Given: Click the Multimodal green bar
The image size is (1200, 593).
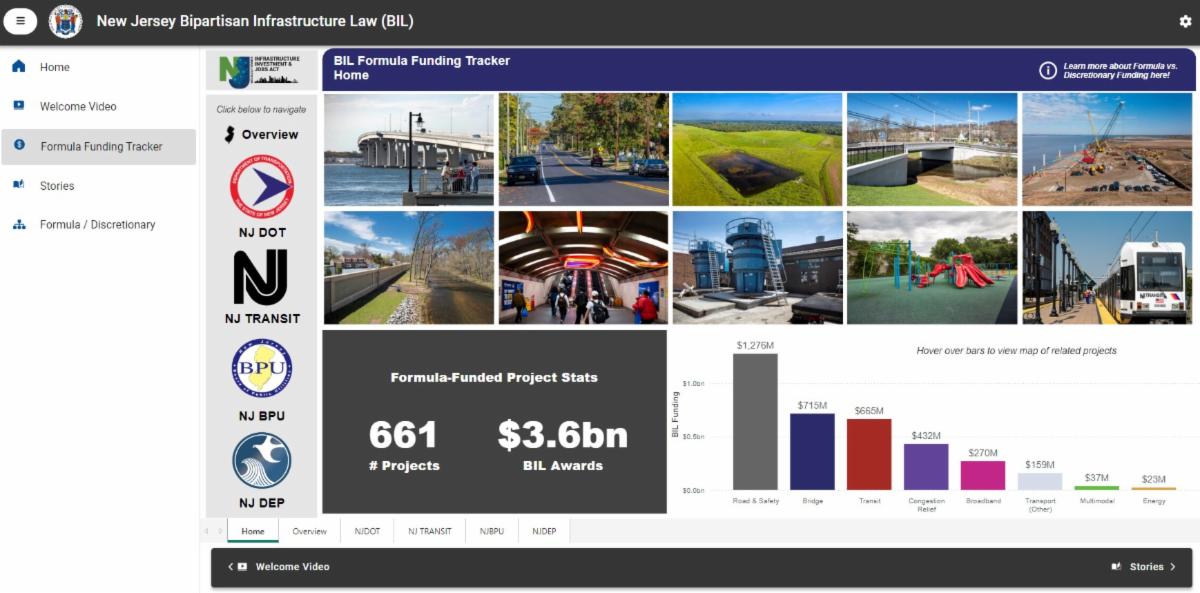Looking at the screenshot, I should (x=1097, y=488).
